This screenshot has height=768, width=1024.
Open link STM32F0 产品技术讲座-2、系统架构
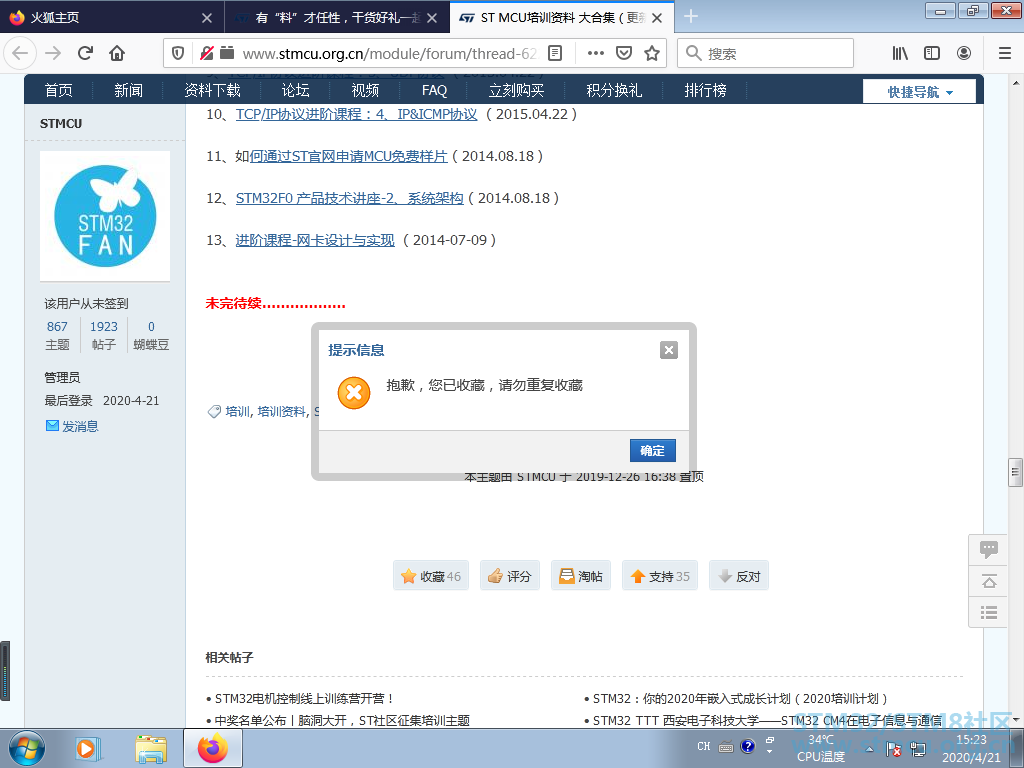349,199
